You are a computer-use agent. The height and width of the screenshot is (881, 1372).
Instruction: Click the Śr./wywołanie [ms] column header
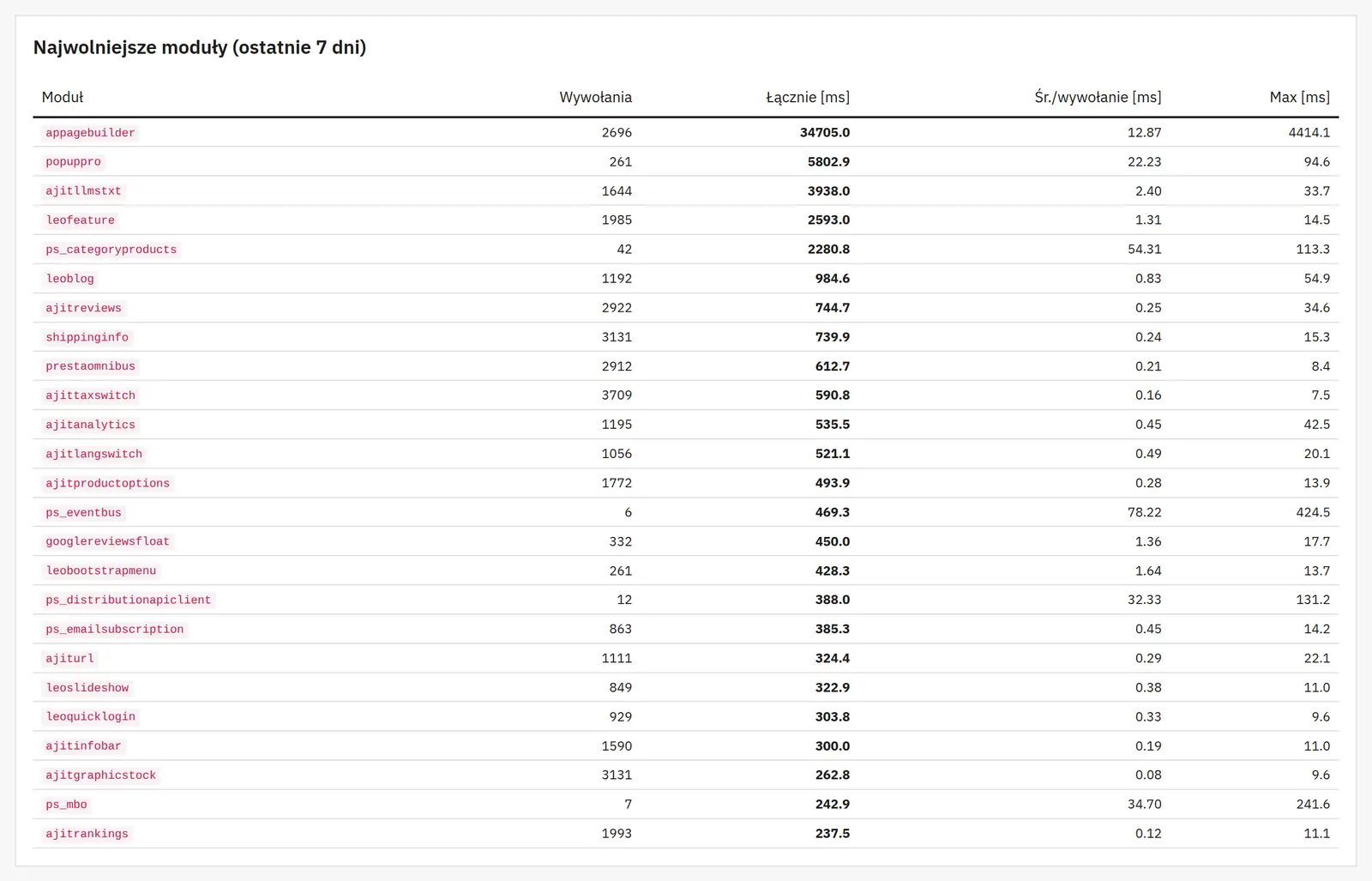pyautogui.click(x=1098, y=97)
